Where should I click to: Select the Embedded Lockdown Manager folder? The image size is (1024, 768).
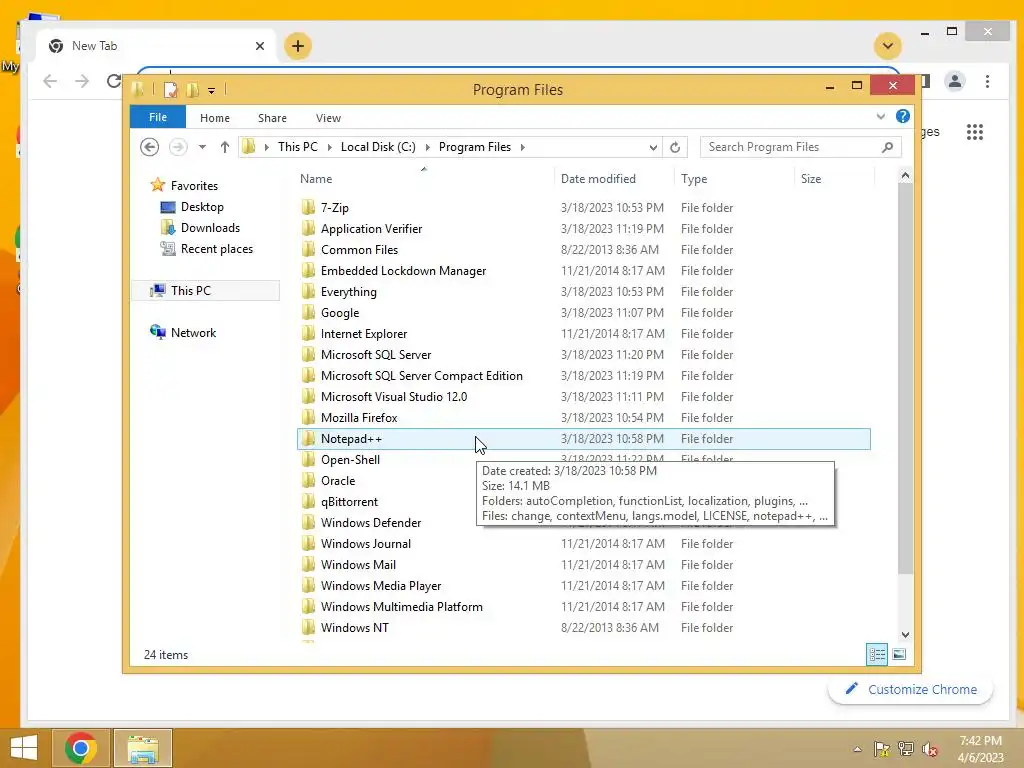[x=584, y=271]
